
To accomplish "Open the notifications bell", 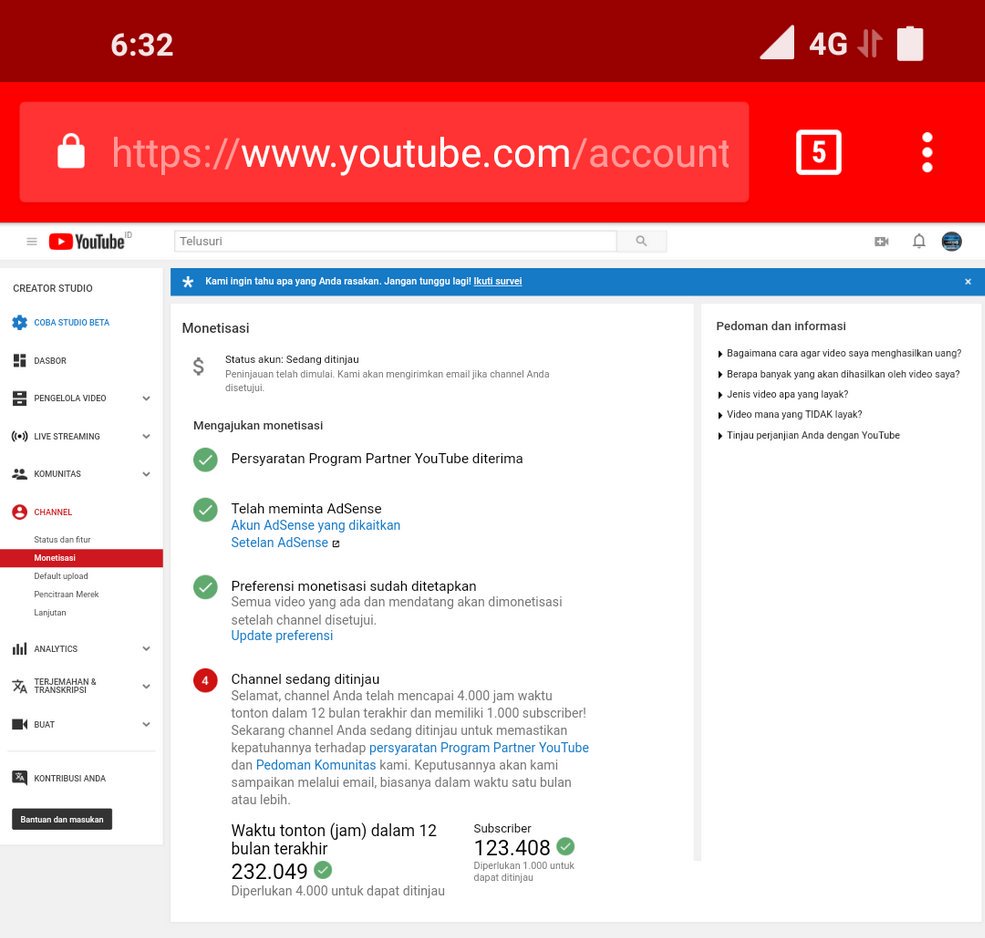I will point(918,241).
